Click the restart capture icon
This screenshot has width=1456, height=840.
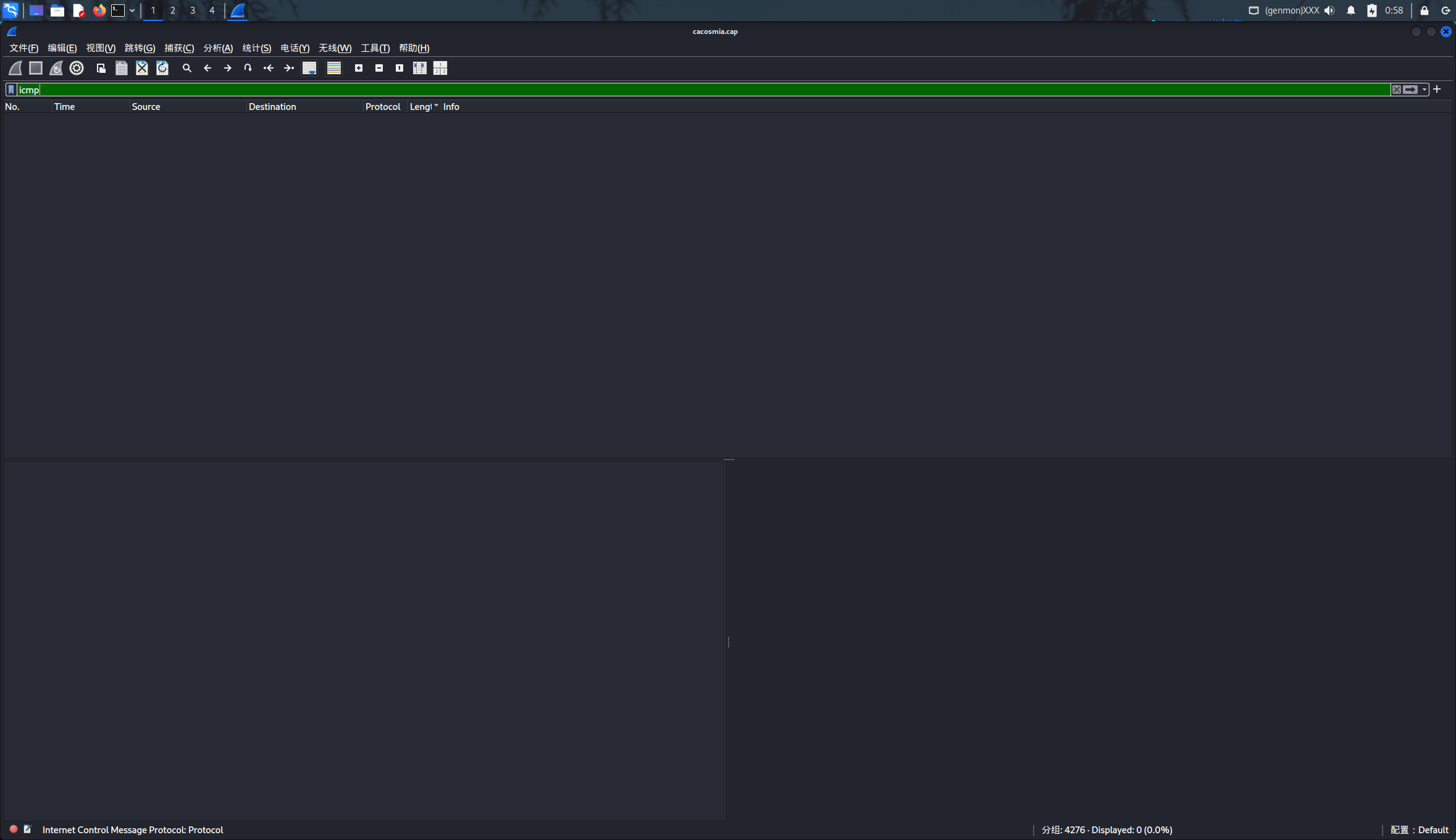(56, 68)
